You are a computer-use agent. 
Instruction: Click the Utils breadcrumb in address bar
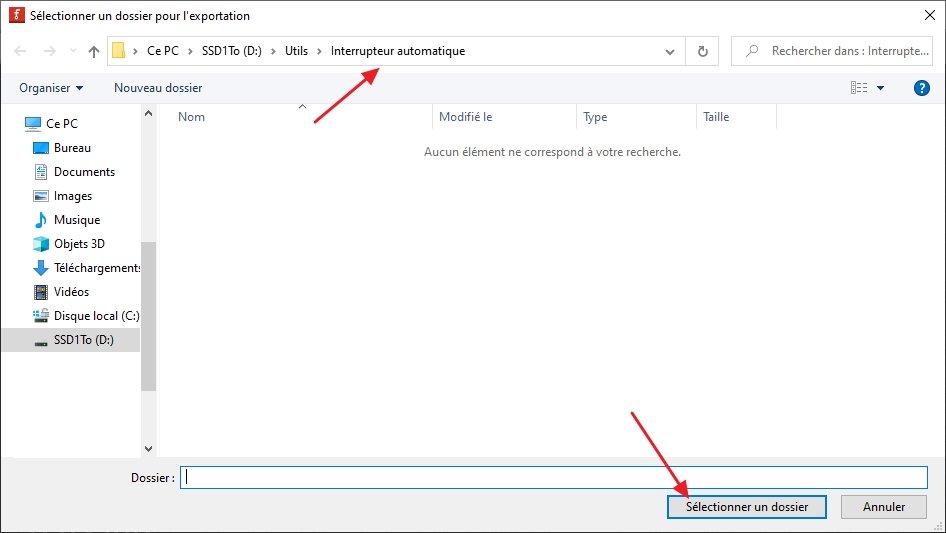pyautogui.click(x=296, y=51)
